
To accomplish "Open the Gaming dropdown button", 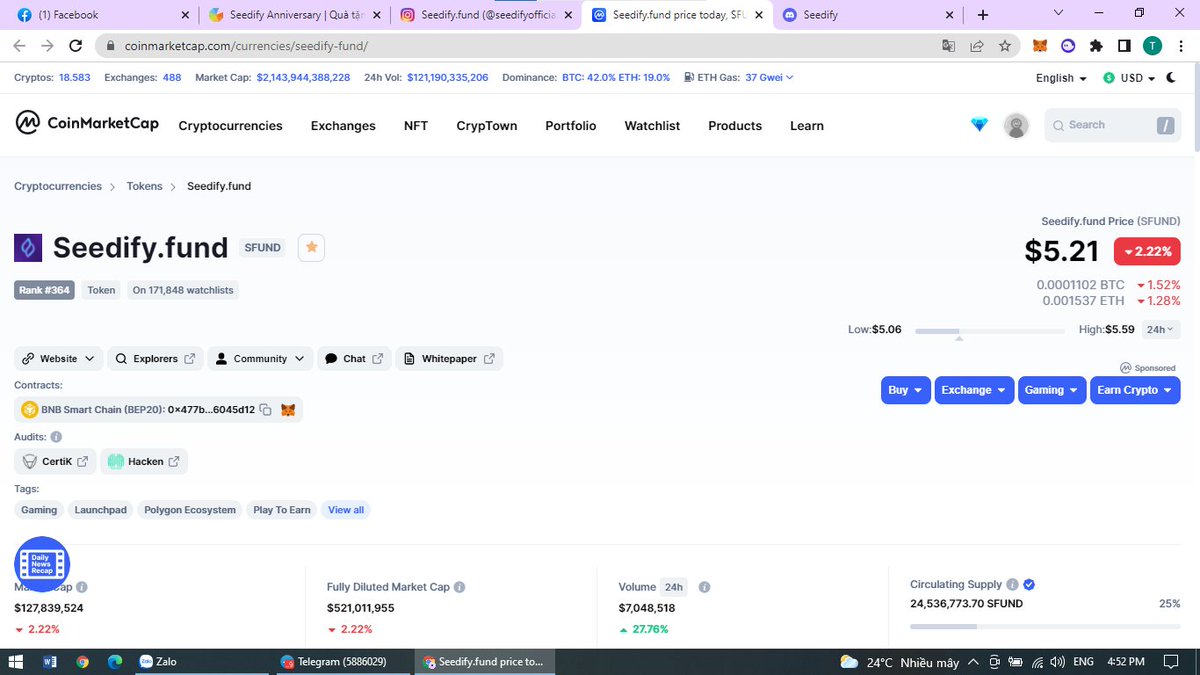I will tap(1051, 390).
